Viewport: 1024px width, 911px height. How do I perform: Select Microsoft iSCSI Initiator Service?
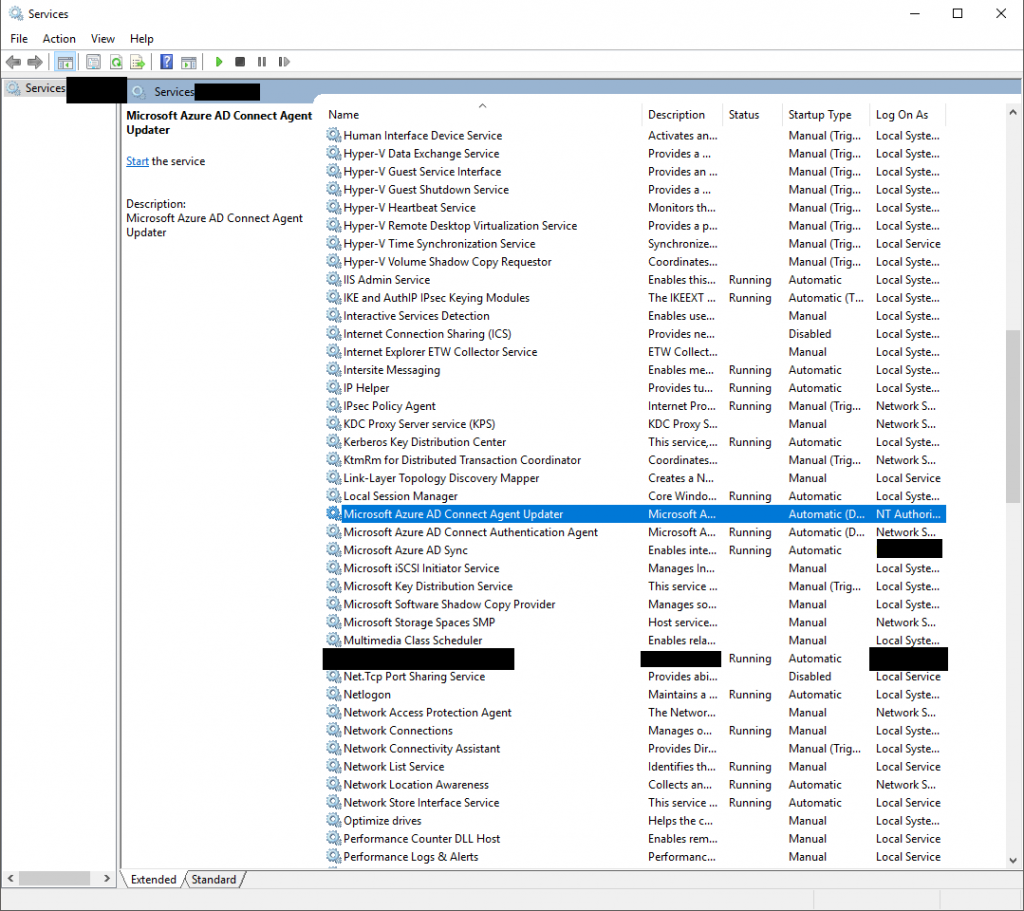[635, 568]
